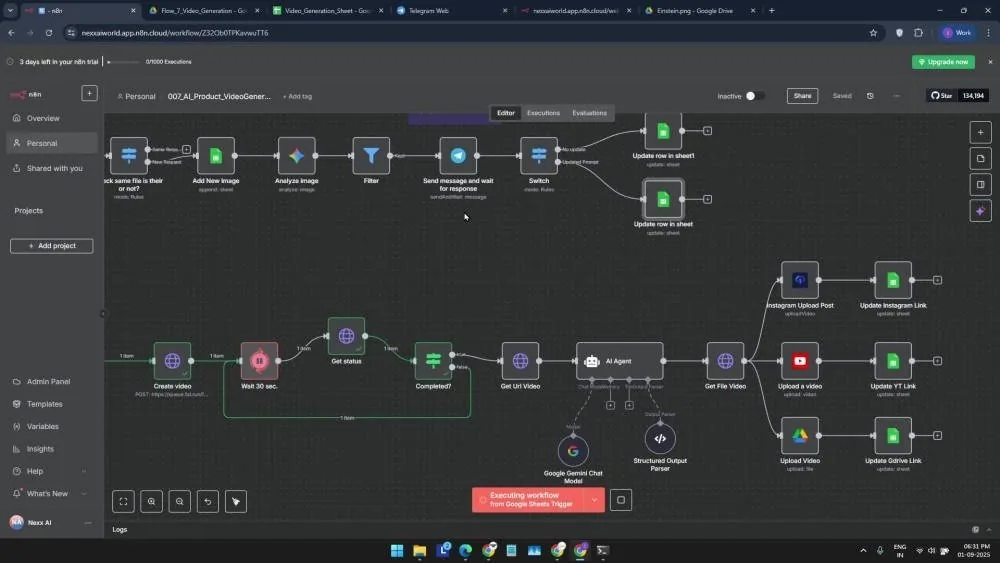Image resolution: width=1000 pixels, height=563 pixels.
Task: Open the Add New Image sheet node
Action: pos(216,156)
